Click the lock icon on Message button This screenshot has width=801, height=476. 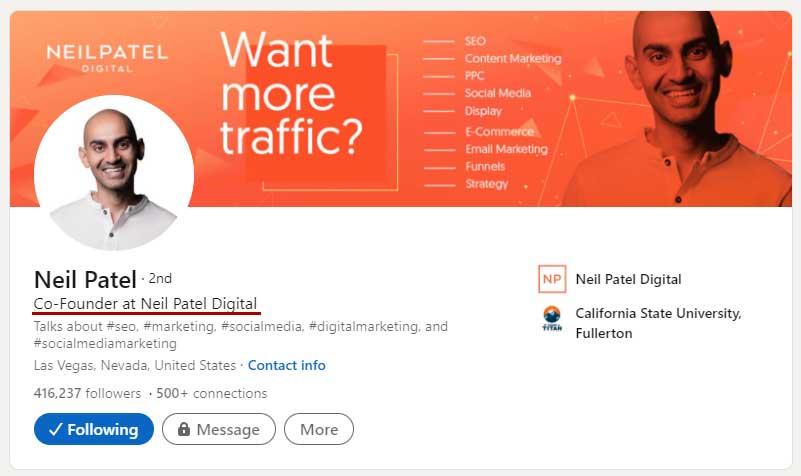tap(183, 430)
